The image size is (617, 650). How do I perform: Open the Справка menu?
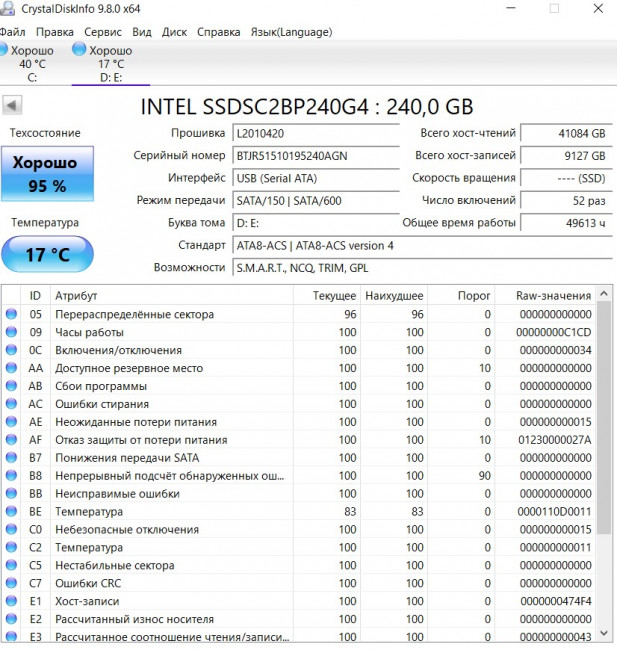pyautogui.click(x=219, y=32)
